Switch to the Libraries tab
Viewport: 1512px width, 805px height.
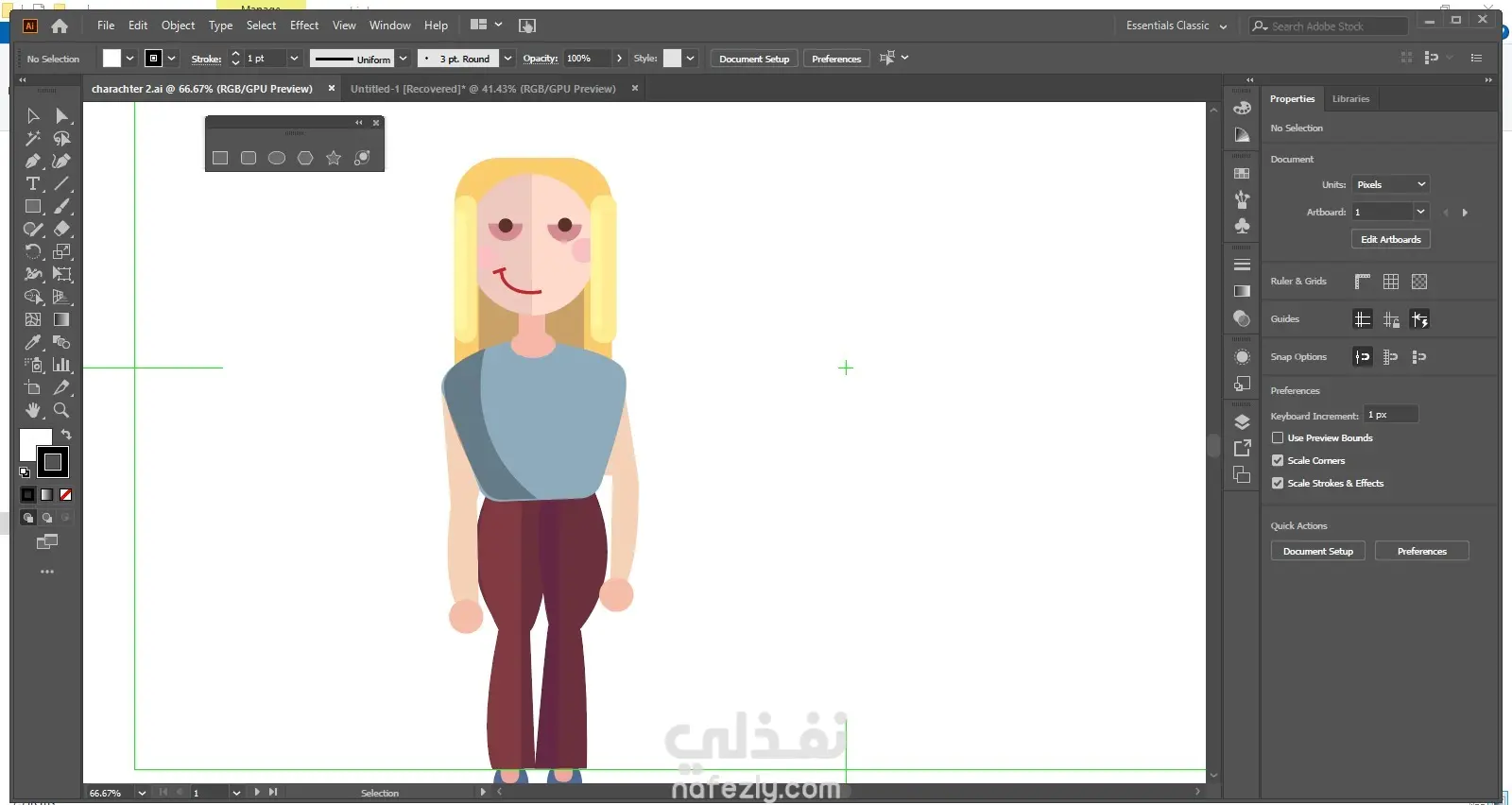(x=1350, y=99)
